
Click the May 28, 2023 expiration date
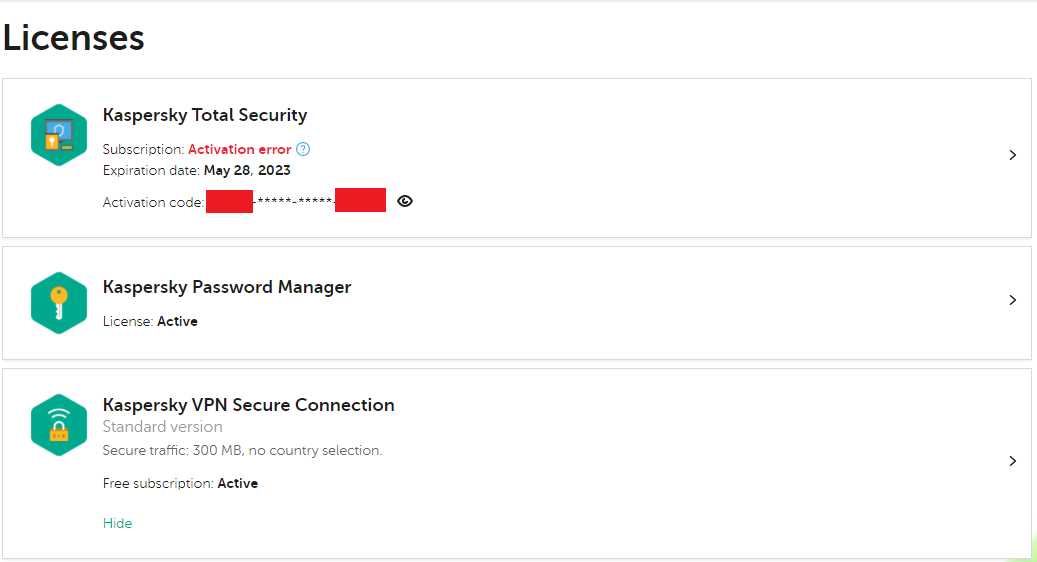[247, 170]
